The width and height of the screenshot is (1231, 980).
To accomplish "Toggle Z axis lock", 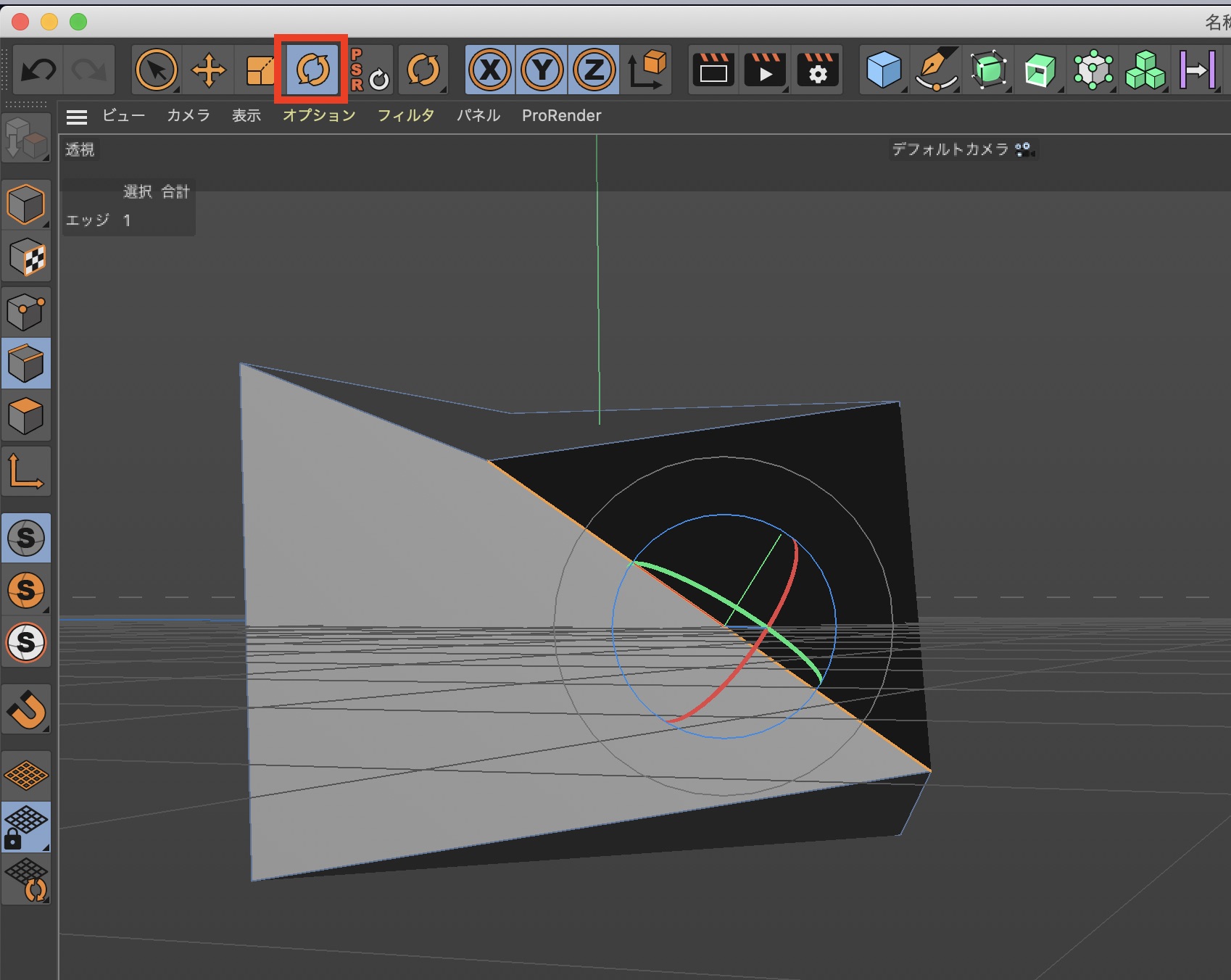I will pyautogui.click(x=594, y=70).
